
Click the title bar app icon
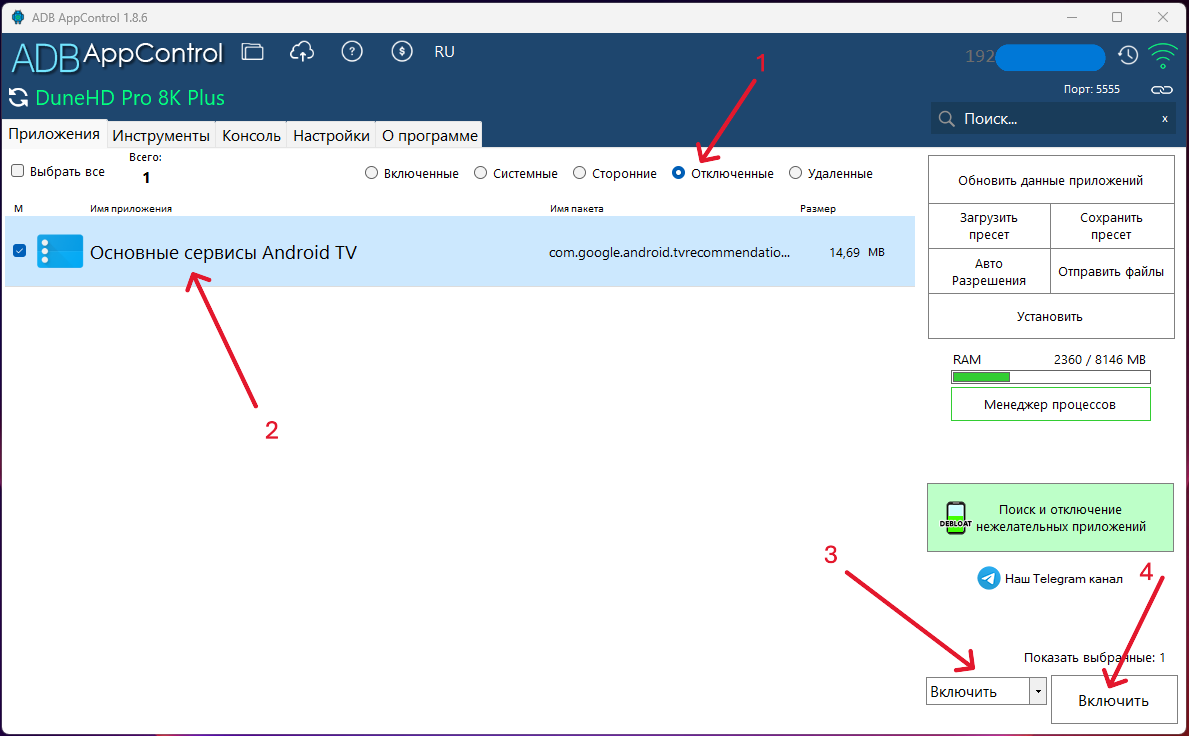[x=18, y=17]
